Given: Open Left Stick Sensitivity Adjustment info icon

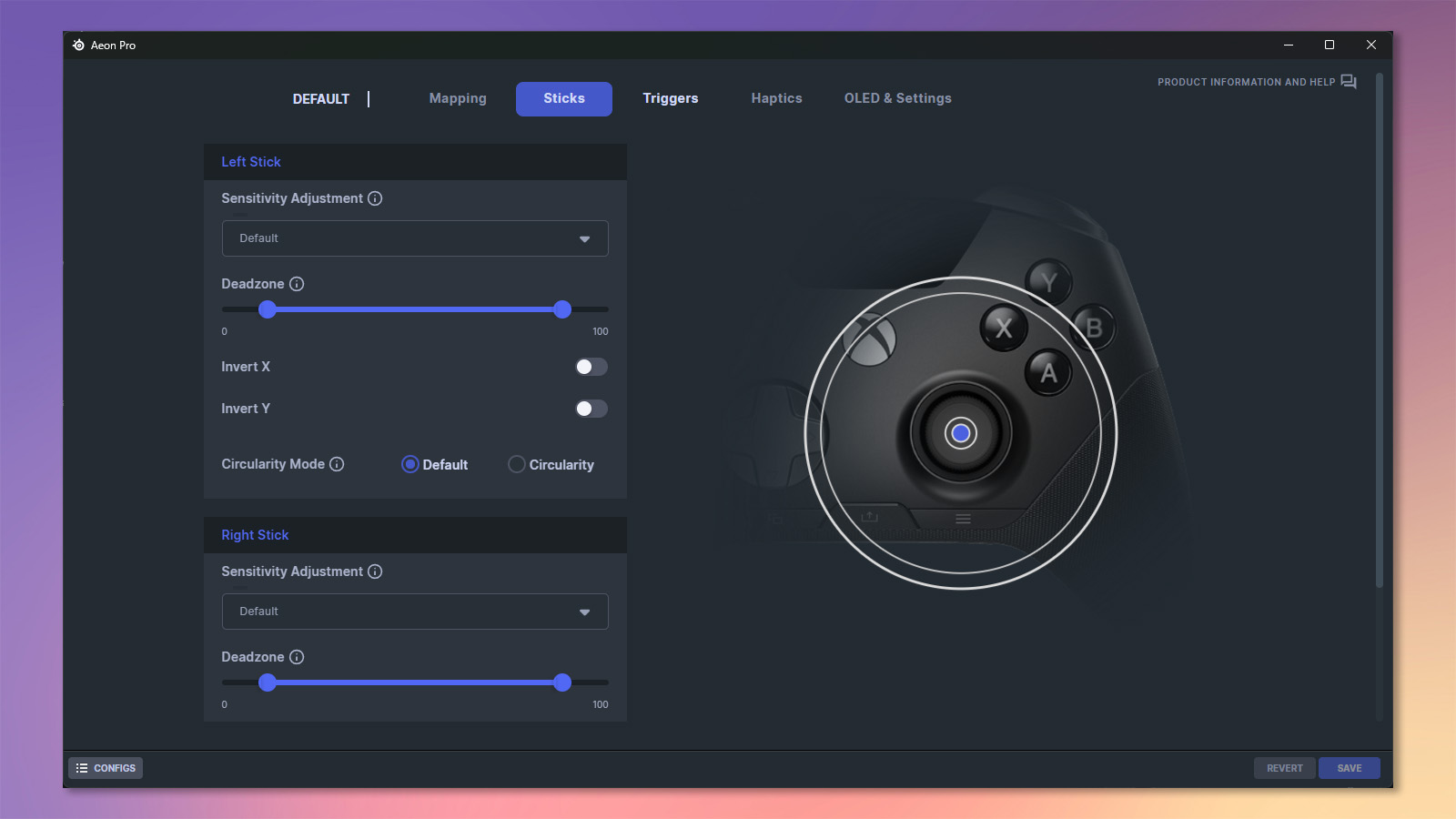Looking at the screenshot, I should coord(375,198).
